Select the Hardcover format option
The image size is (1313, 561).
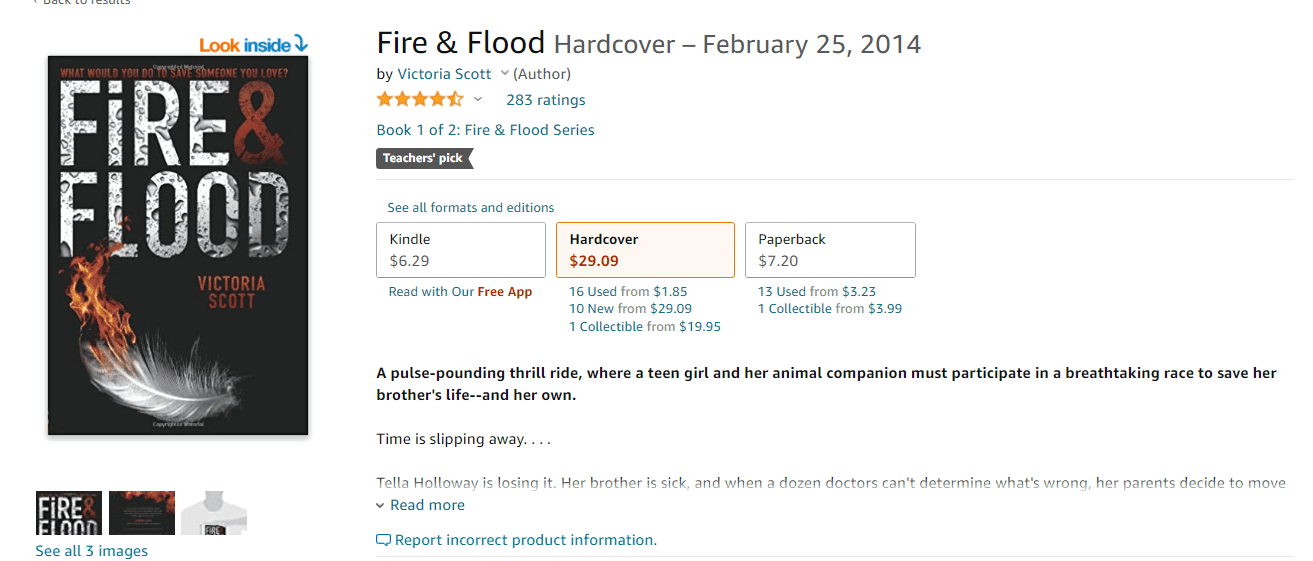click(645, 250)
